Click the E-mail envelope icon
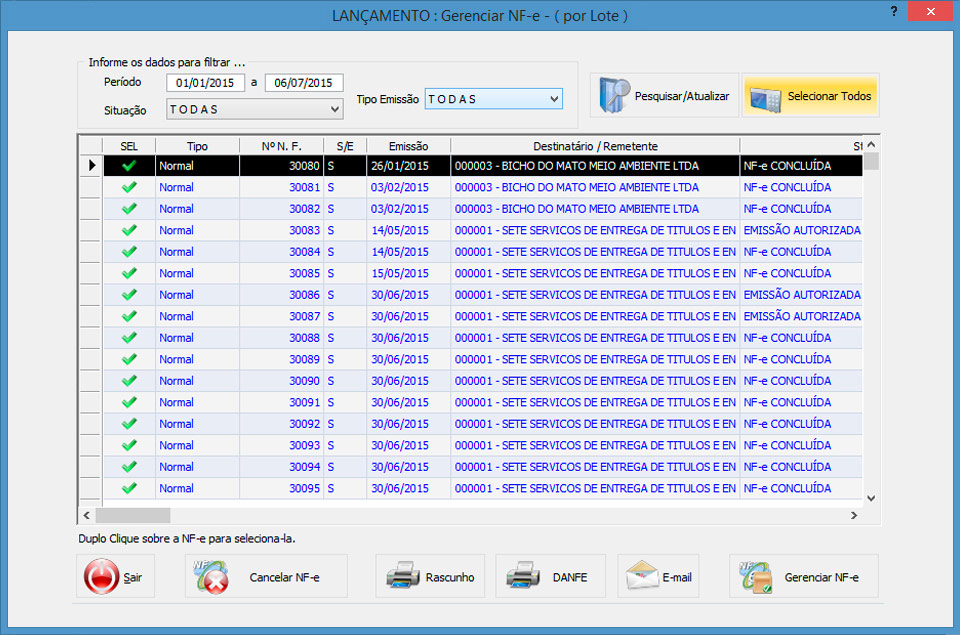960x635 pixels. pos(642,576)
